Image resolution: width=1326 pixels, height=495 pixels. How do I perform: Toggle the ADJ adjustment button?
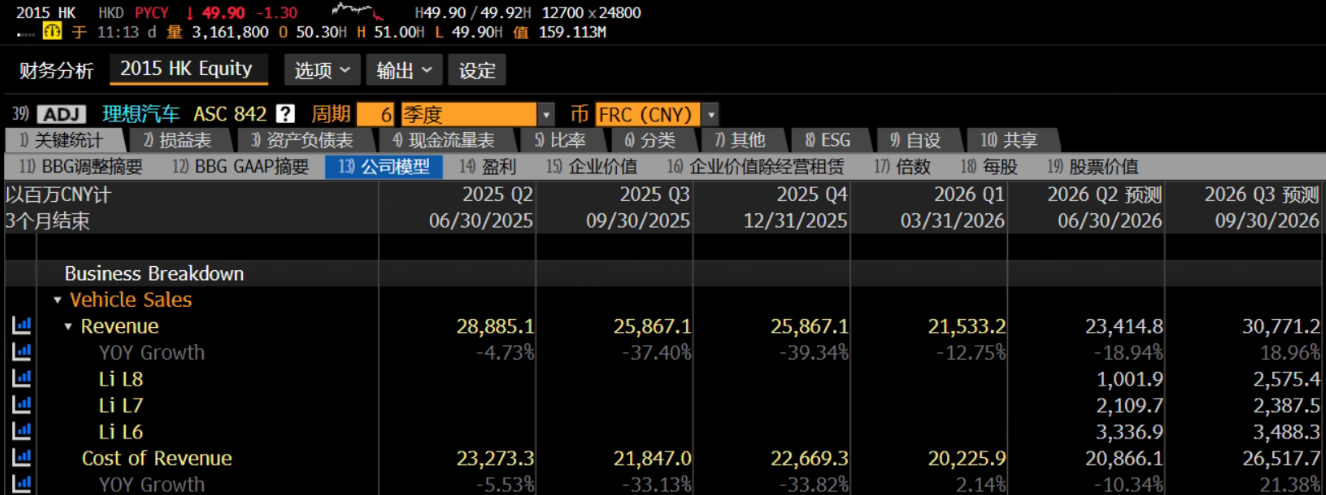pos(62,114)
